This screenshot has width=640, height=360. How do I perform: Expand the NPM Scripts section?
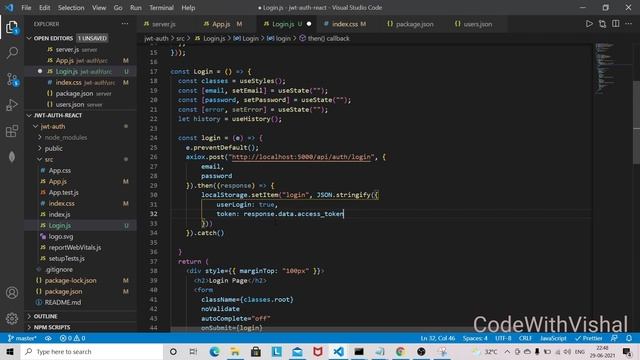(52, 327)
